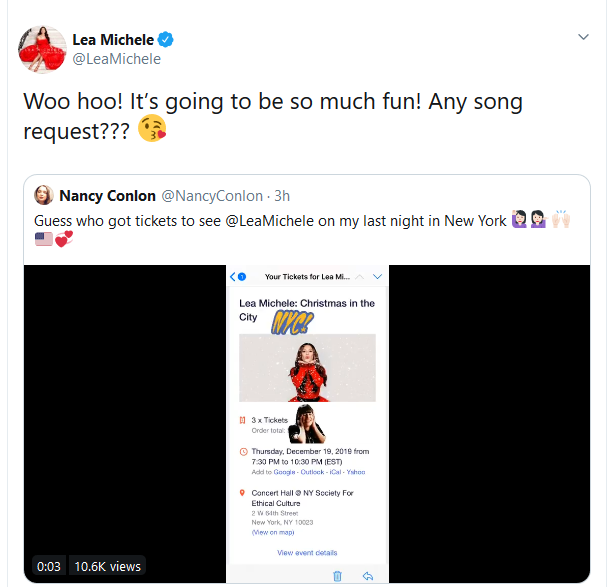Click Nancy Conlon's small avatar
615x587 pixels.
point(44,195)
